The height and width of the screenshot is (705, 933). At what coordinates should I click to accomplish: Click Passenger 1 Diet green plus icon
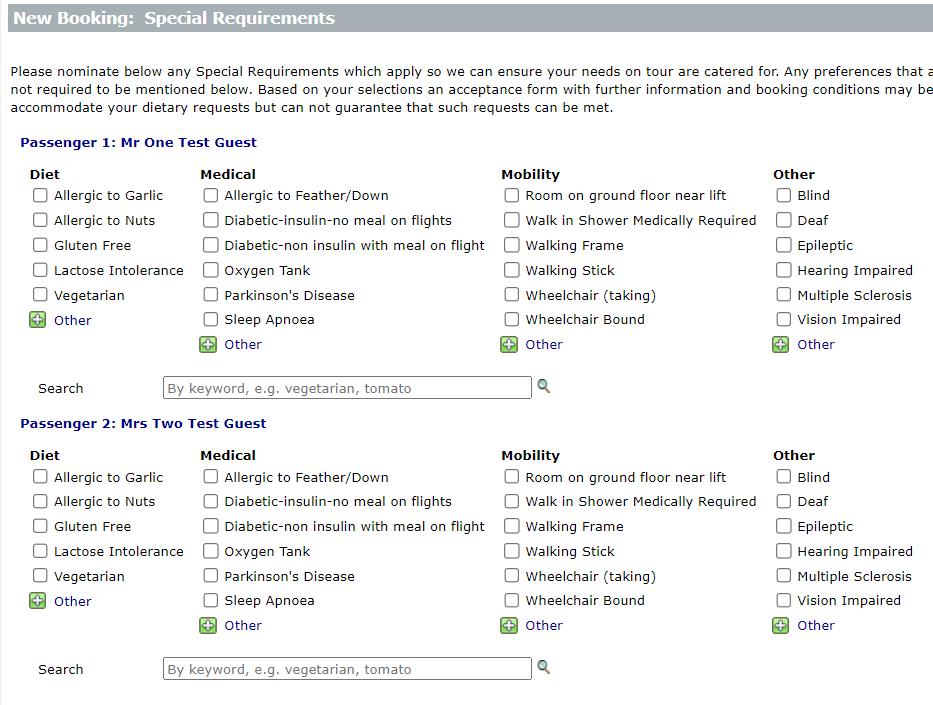coord(38,320)
